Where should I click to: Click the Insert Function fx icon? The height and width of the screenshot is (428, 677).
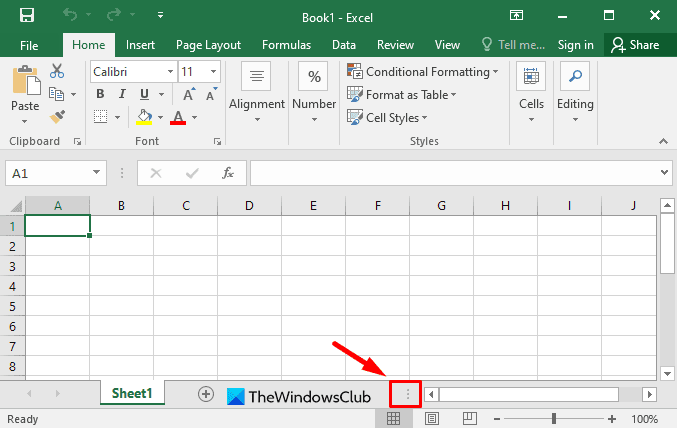pyautogui.click(x=228, y=173)
